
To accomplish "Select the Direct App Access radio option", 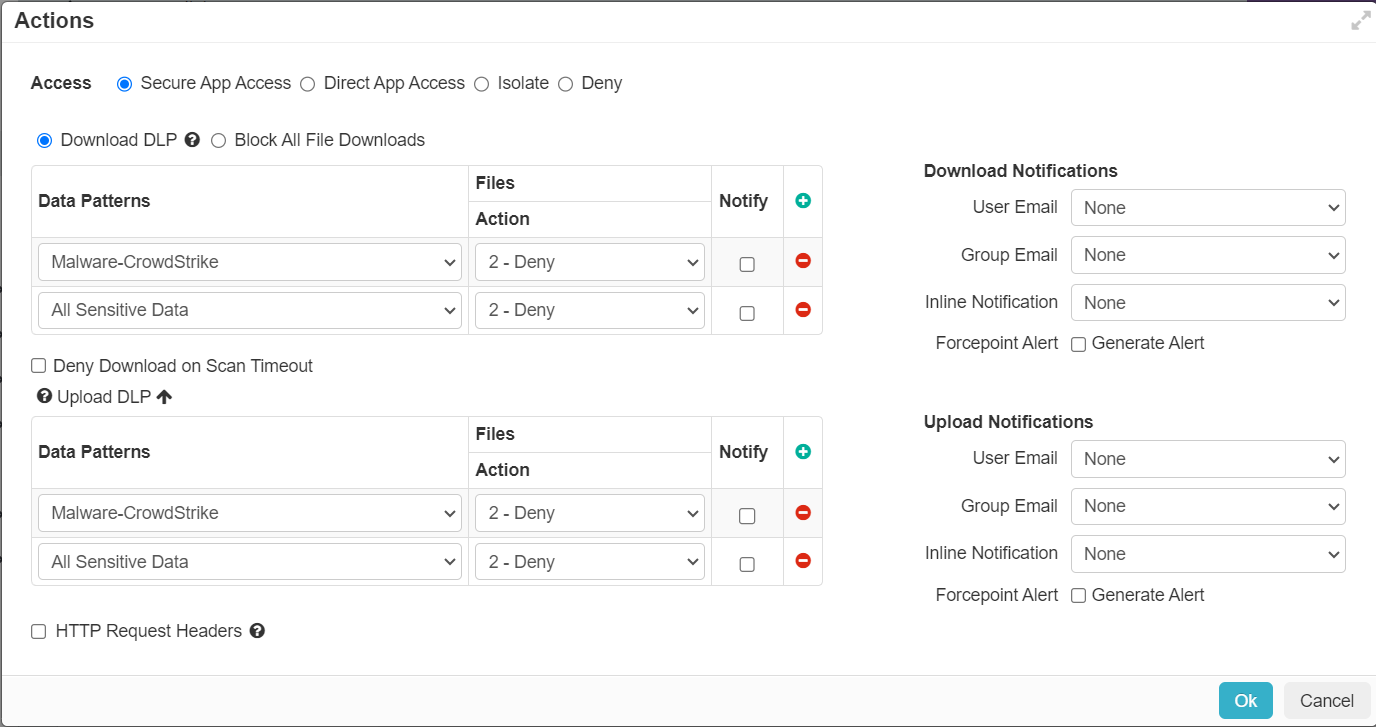I will coord(308,84).
